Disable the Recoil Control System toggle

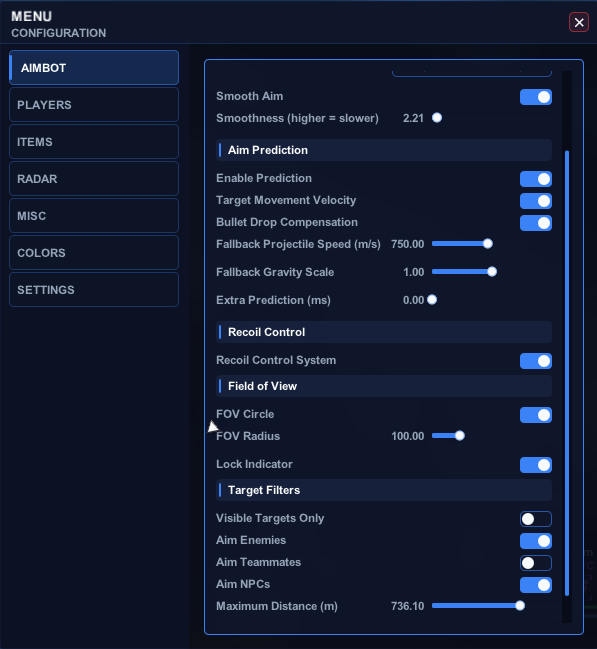point(536,361)
